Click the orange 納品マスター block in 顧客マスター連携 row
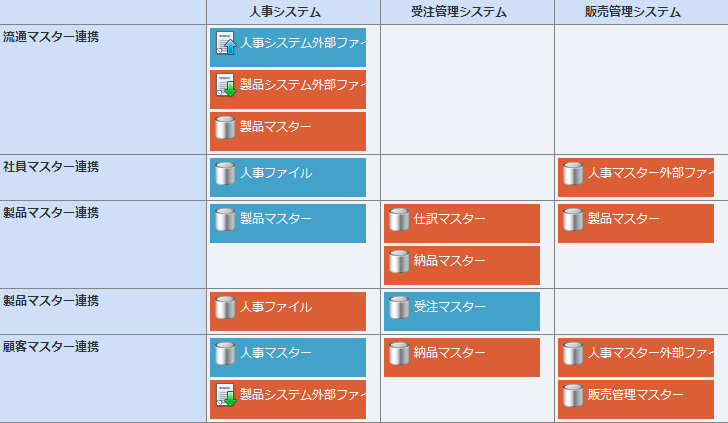Image resolution: width=728 pixels, height=423 pixels. [x=462, y=358]
